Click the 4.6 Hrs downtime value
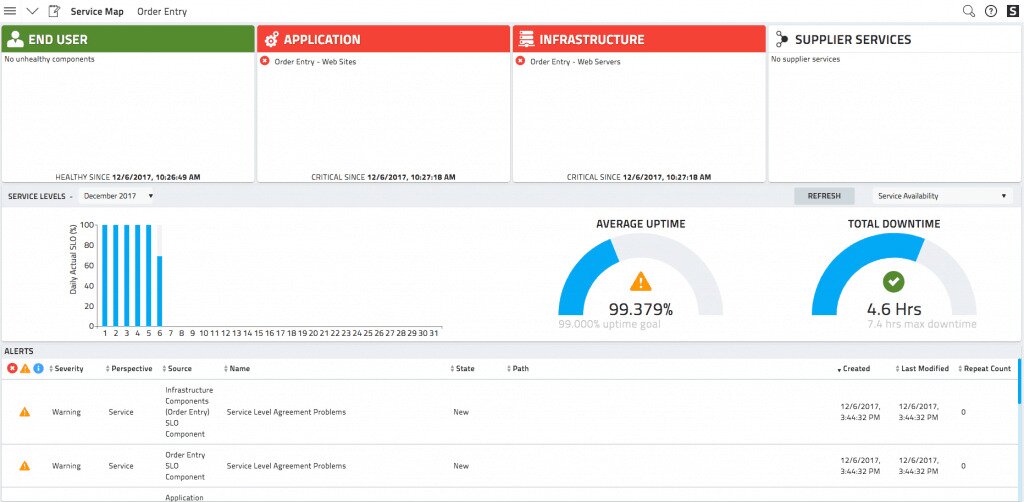The image size is (1024, 502). 894,309
